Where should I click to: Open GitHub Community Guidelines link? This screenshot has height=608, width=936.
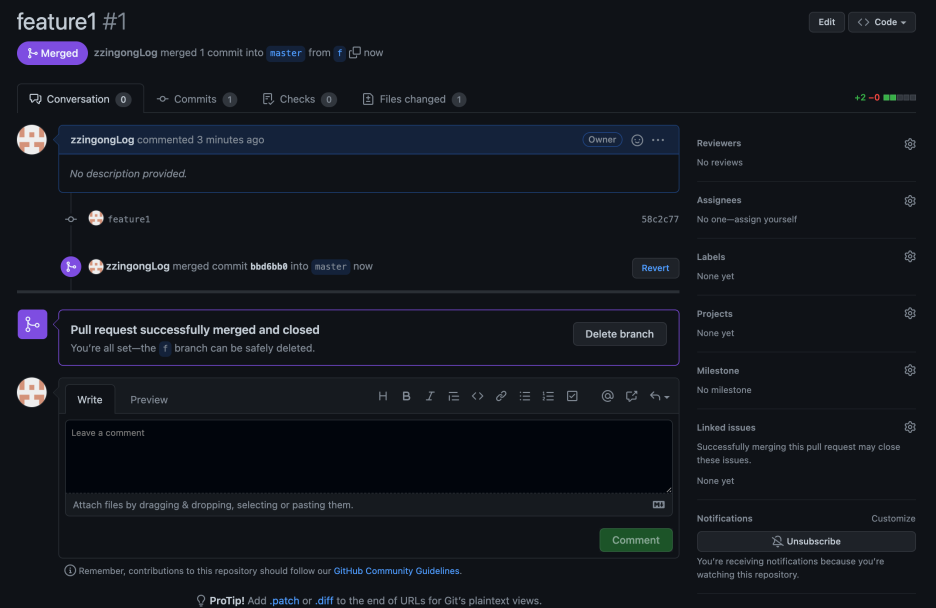coord(396,571)
